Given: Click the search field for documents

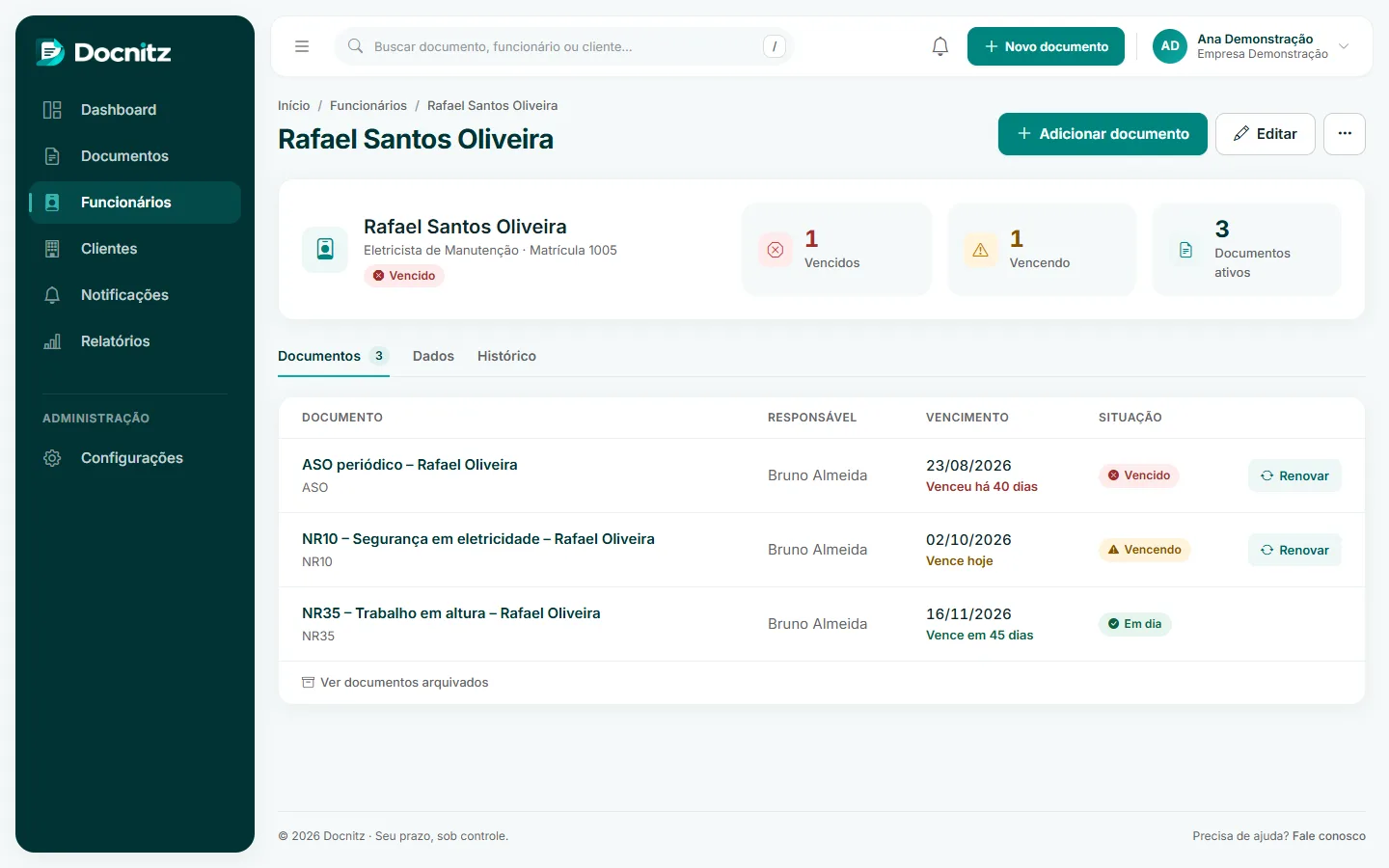Looking at the screenshot, I should pyautogui.click(x=563, y=46).
